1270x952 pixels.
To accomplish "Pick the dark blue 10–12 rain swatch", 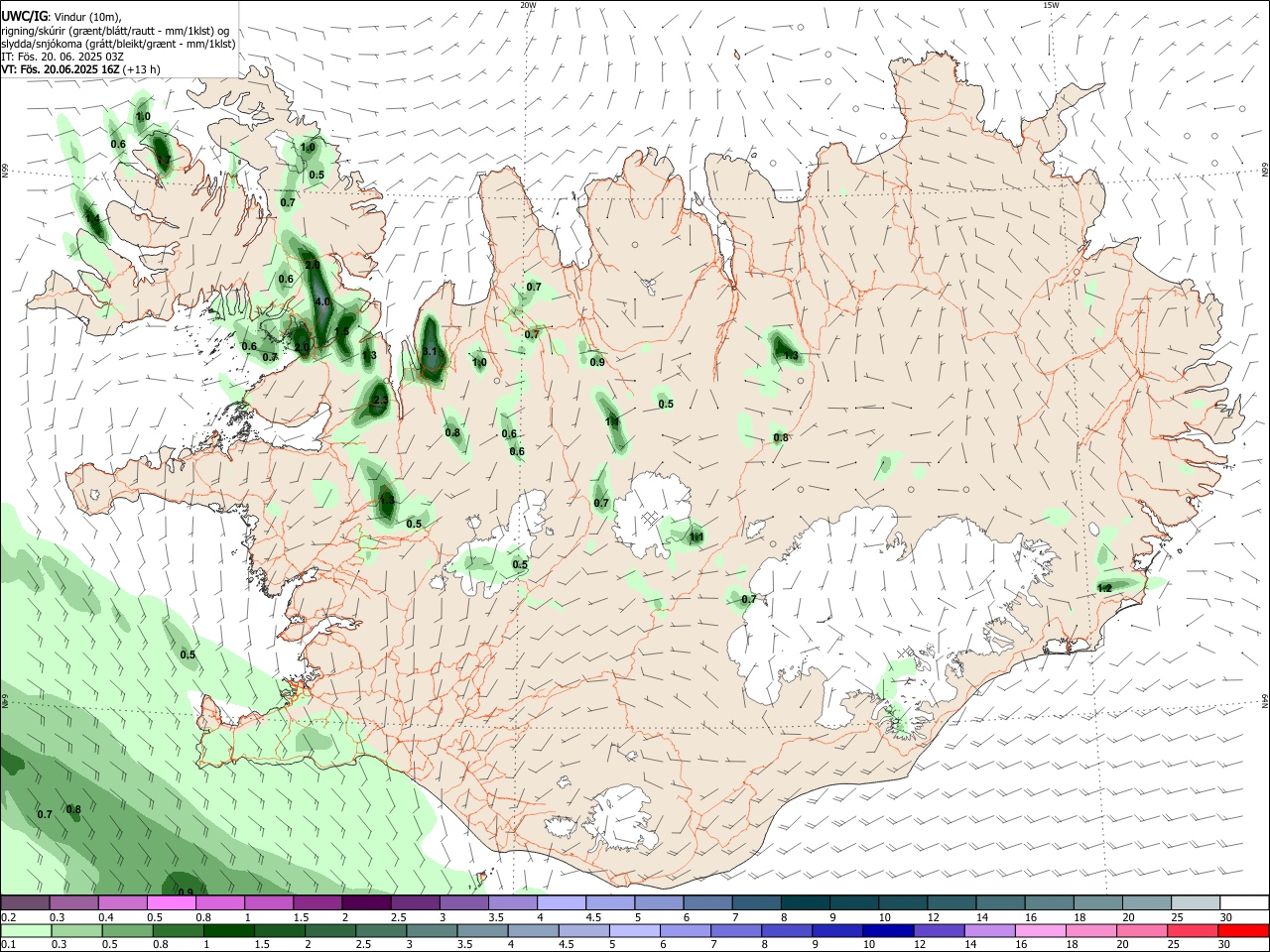I will [x=889, y=931].
